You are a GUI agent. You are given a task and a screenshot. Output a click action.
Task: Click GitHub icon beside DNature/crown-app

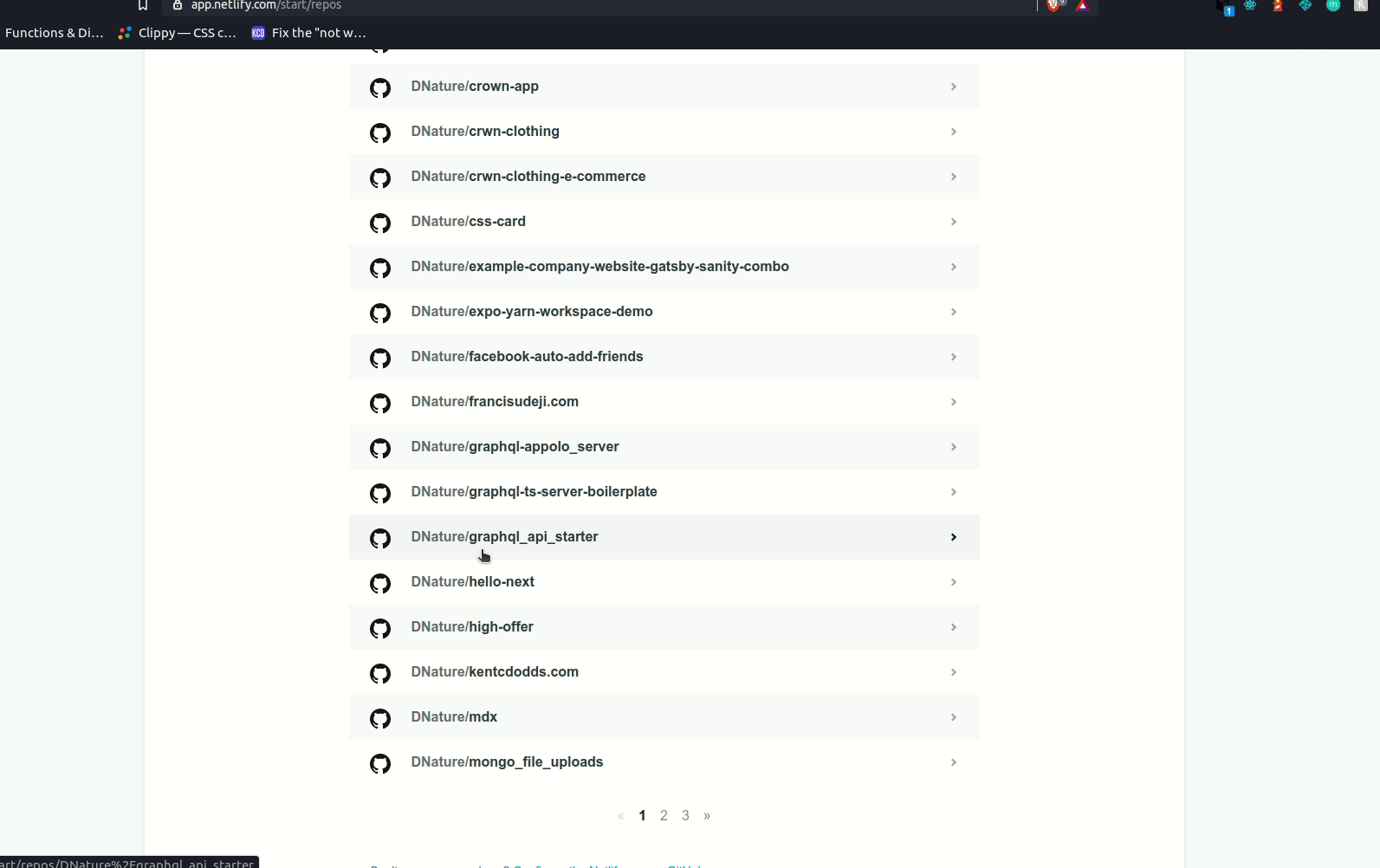click(x=380, y=87)
